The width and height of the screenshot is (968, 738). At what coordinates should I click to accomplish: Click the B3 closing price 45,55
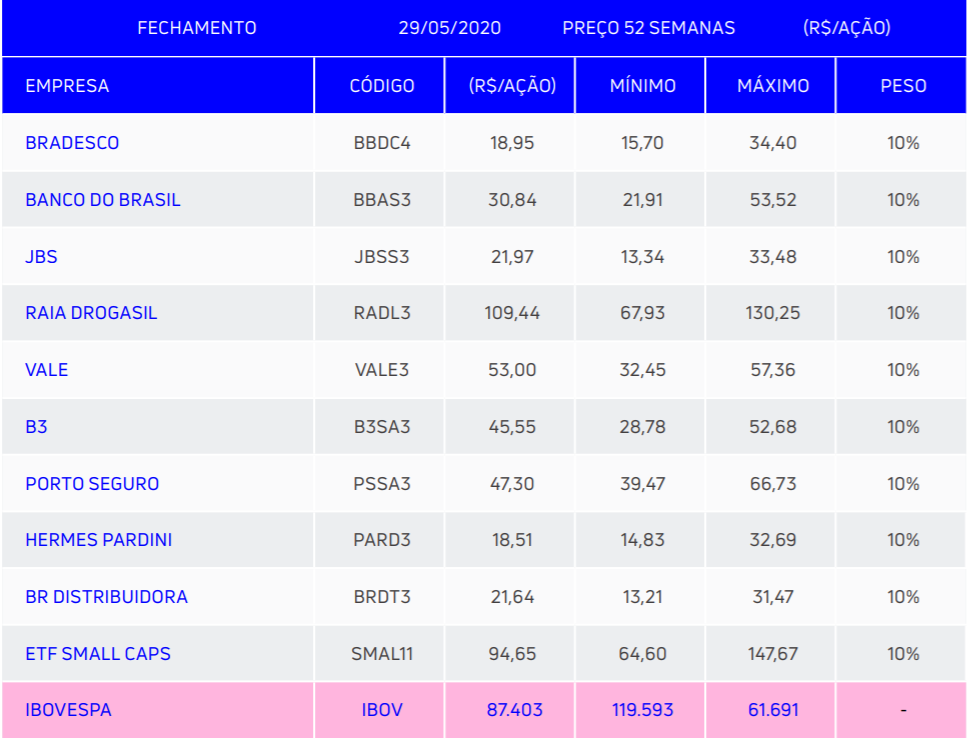512,426
